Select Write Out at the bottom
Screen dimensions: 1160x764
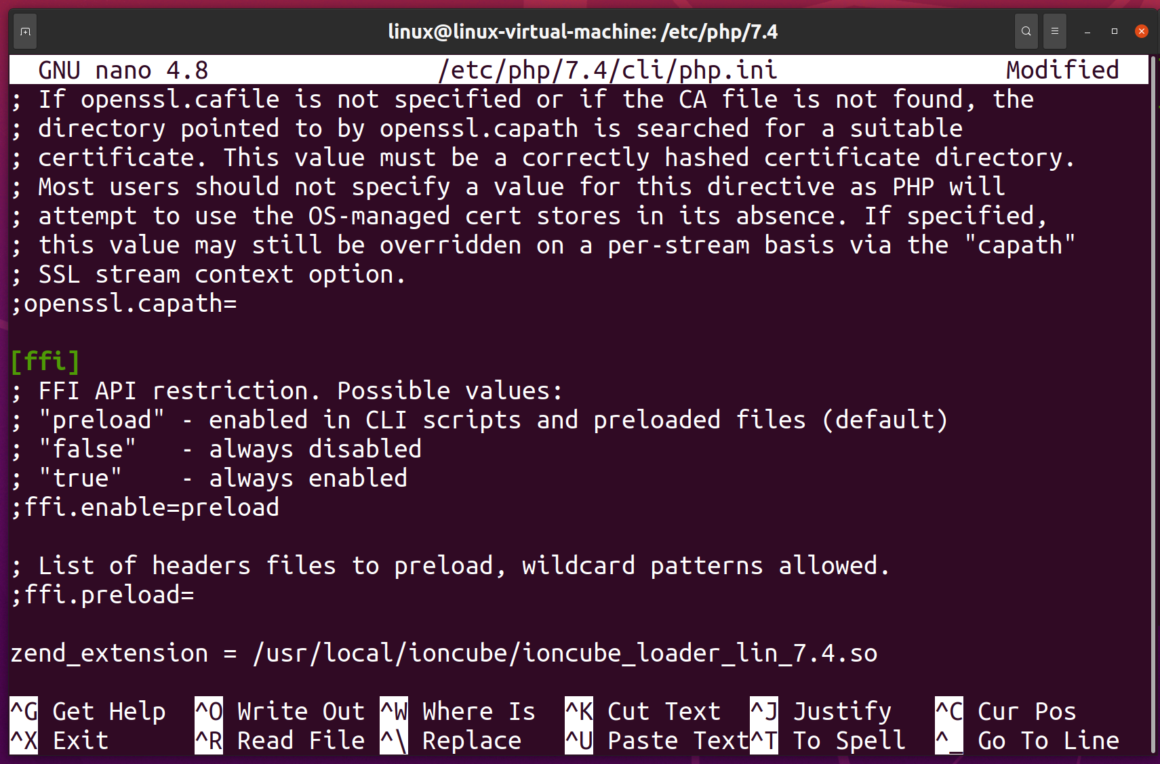tap(300, 711)
